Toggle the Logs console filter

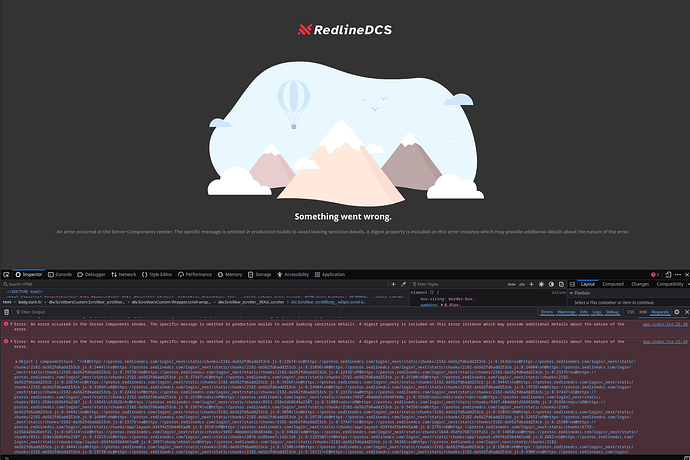(x=597, y=312)
